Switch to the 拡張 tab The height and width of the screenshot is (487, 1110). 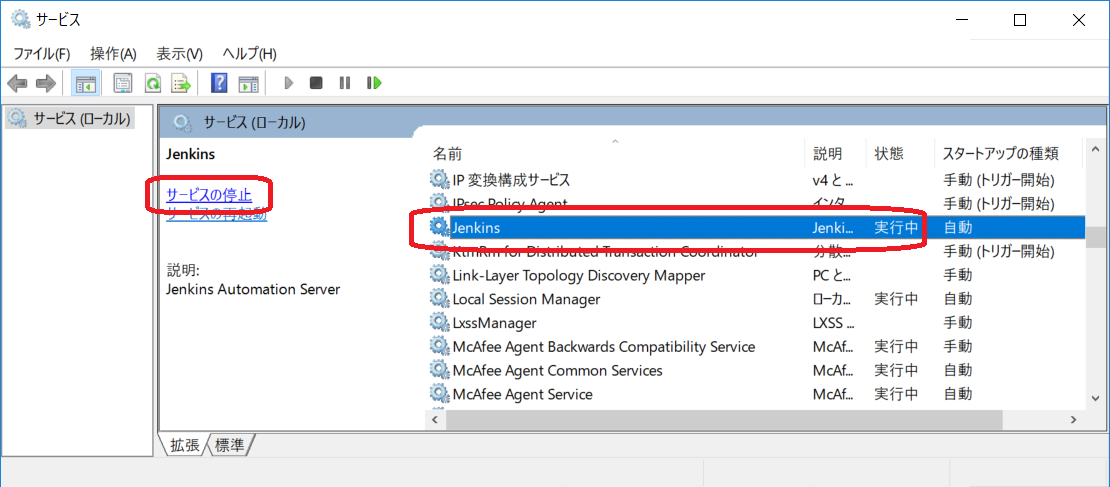[185, 445]
